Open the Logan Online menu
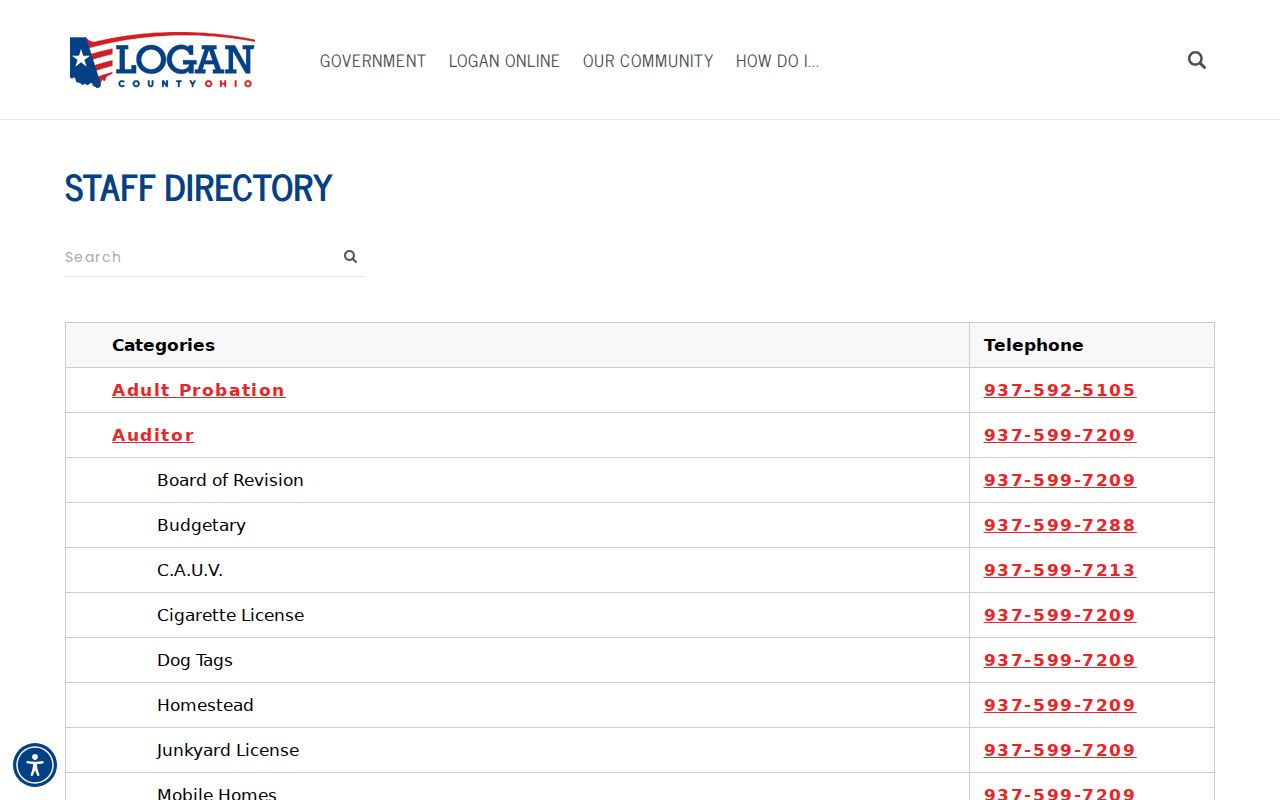1280x800 pixels. pos(504,61)
